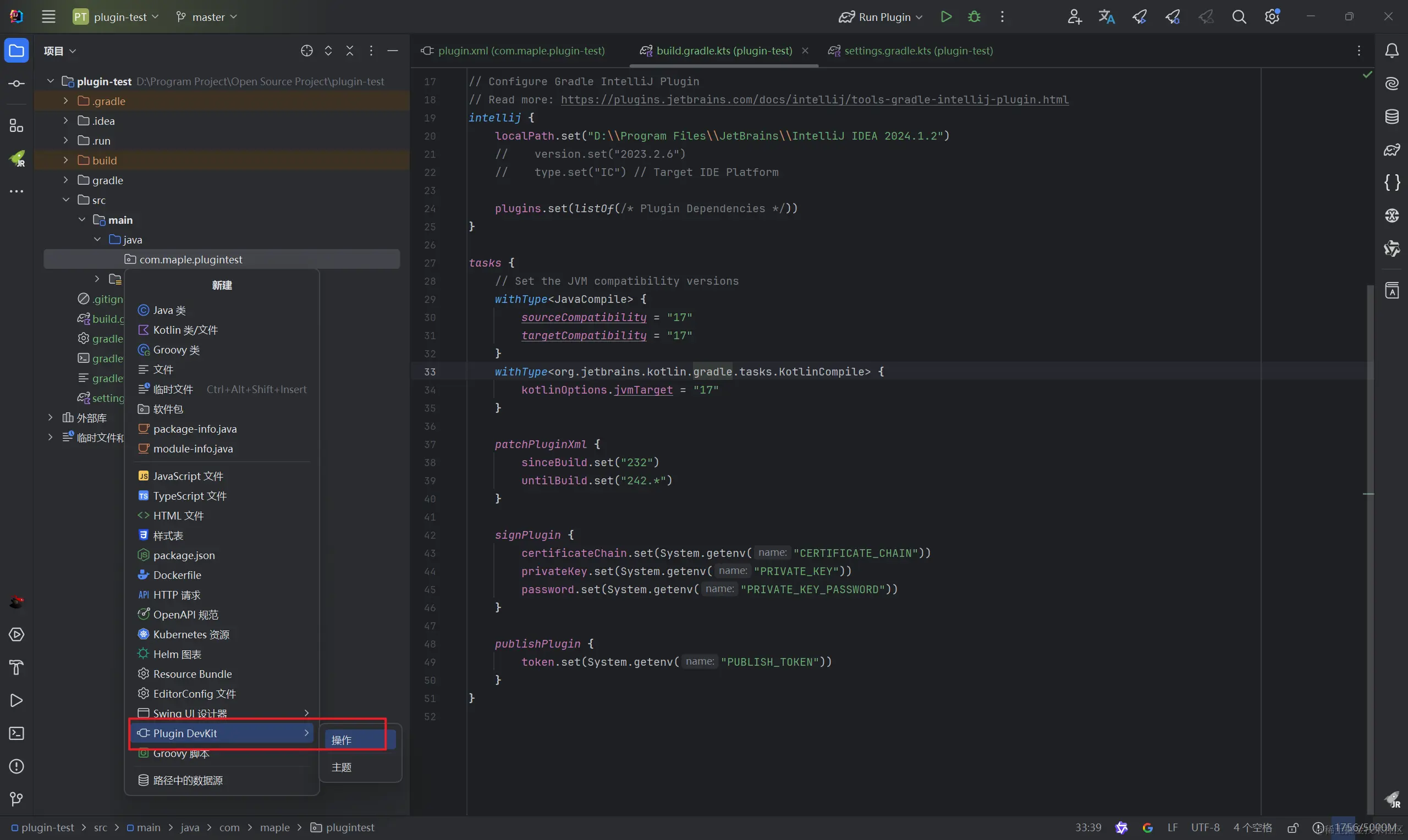The width and height of the screenshot is (1408, 840).
Task: Debug the Run Plugin configuration
Action: pos(975,17)
